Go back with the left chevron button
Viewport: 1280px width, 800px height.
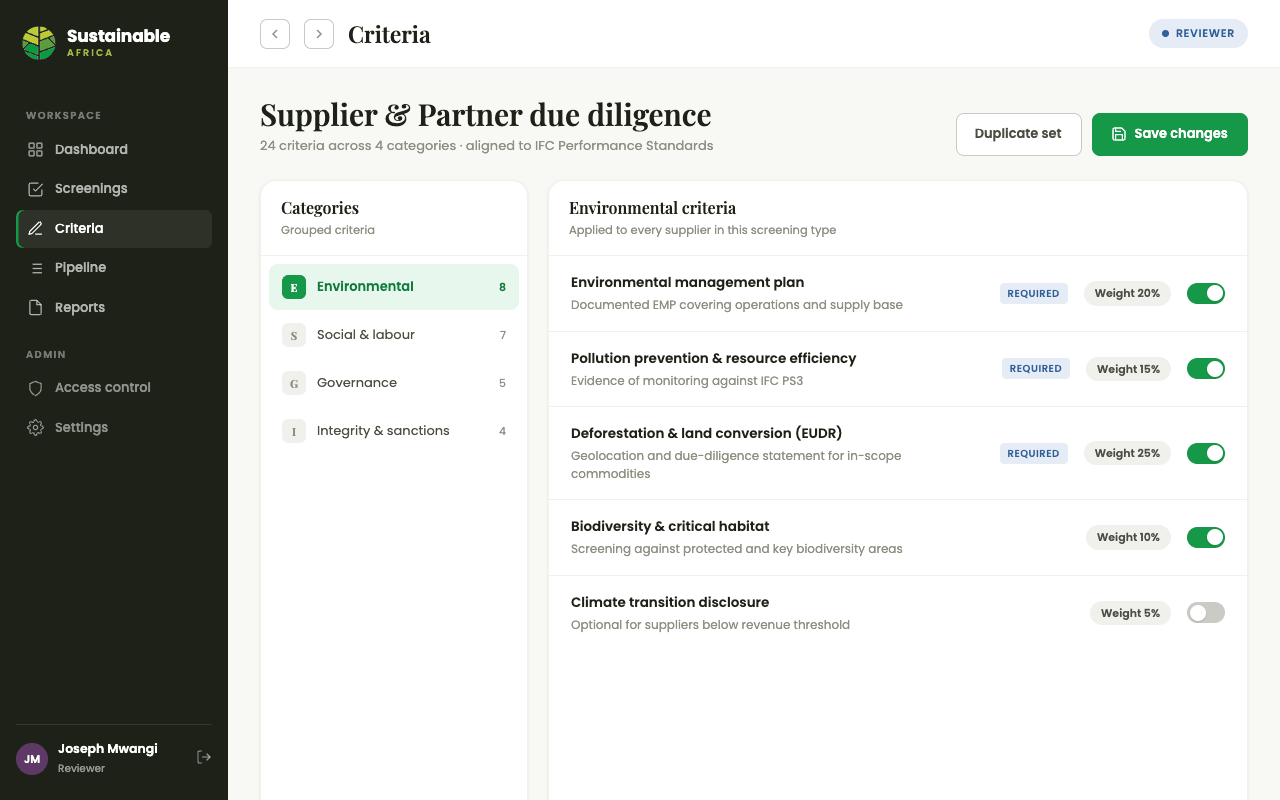[x=275, y=34]
